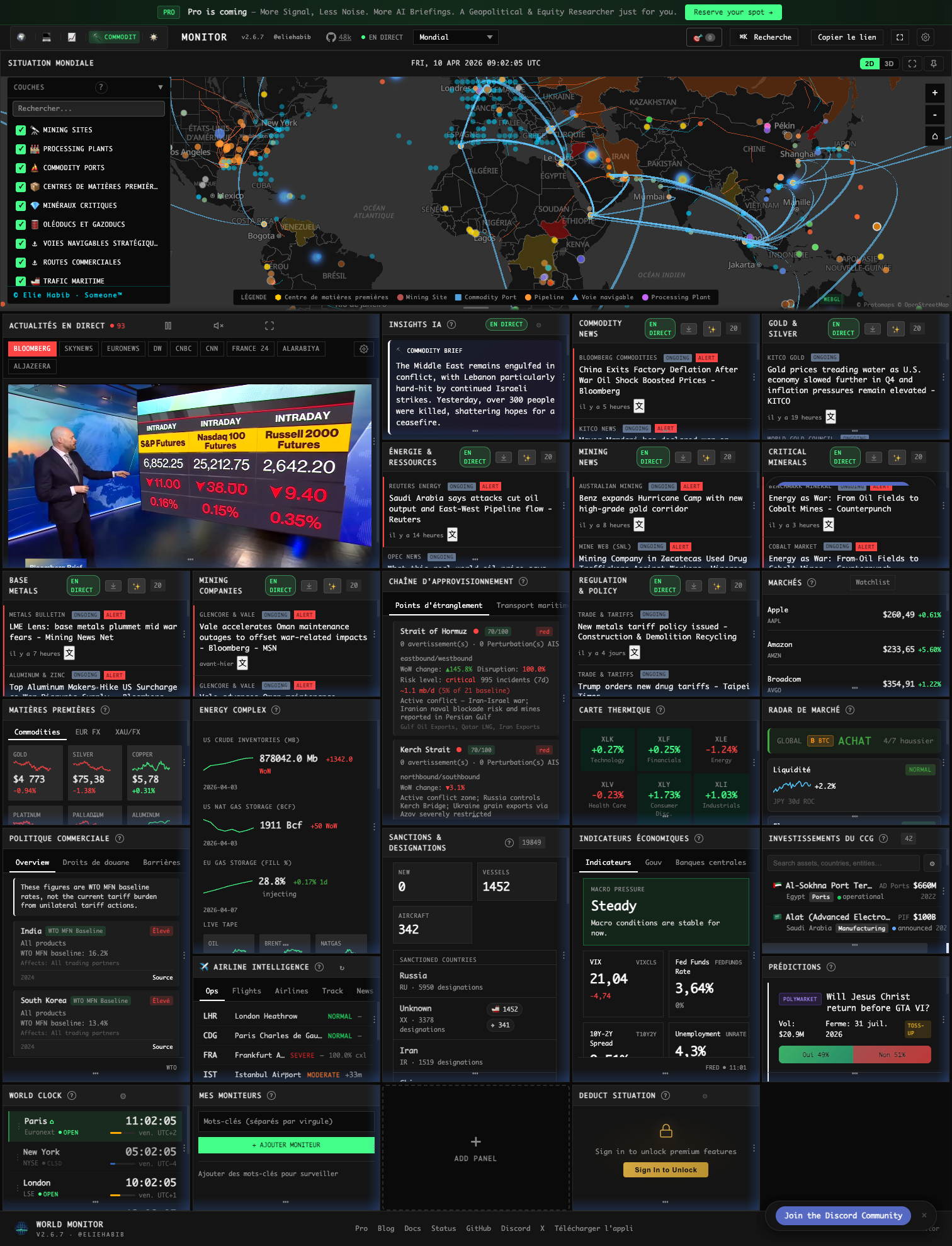Open live news channel settings gear
This screenshot has width=952, height=1246.
364,349
